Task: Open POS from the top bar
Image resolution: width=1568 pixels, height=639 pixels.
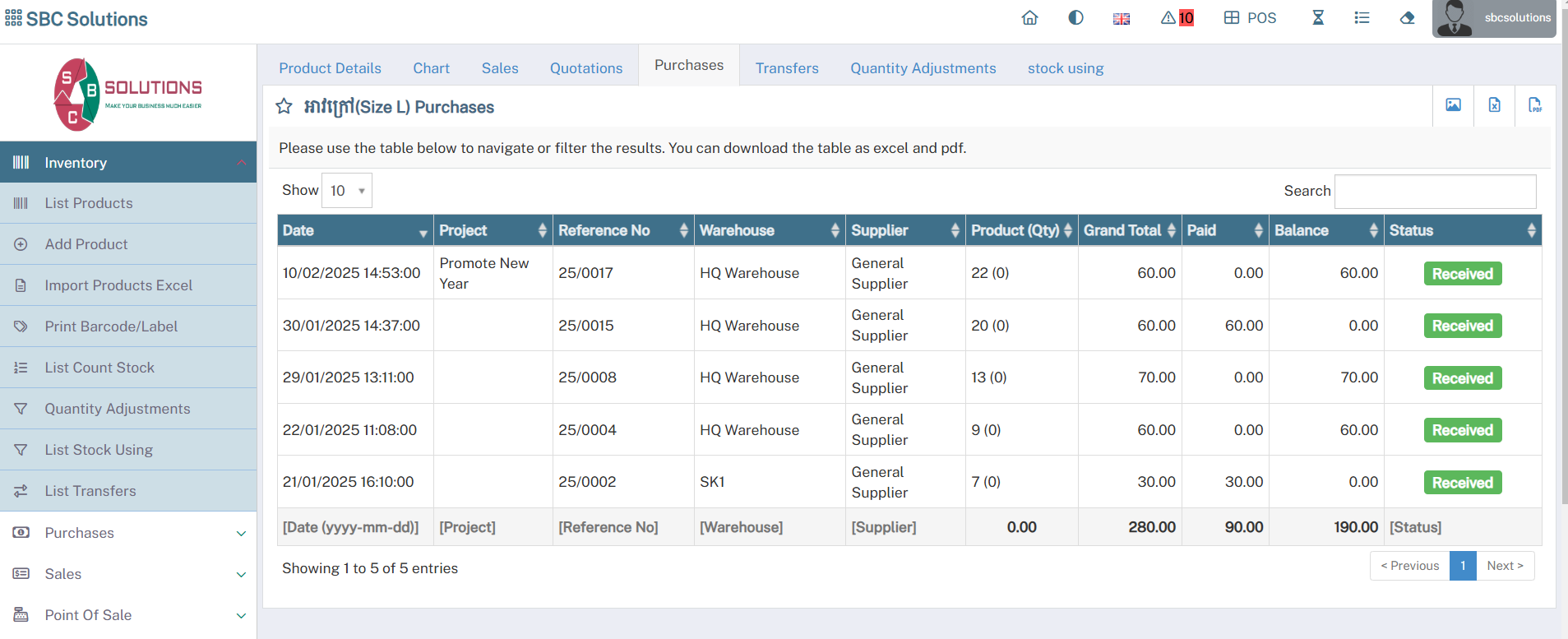Action: pyautogui.click(x=1250, y=18)
